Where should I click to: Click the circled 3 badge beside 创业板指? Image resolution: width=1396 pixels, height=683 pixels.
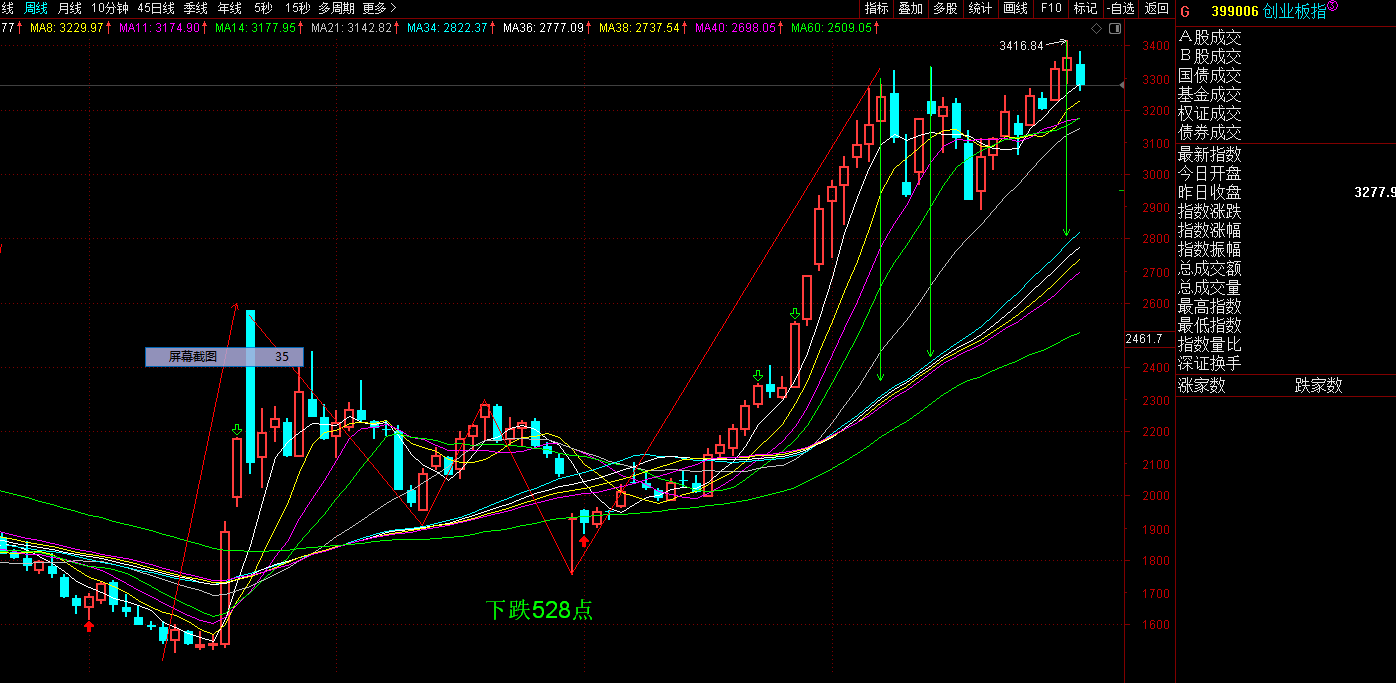pos(1332,7)
